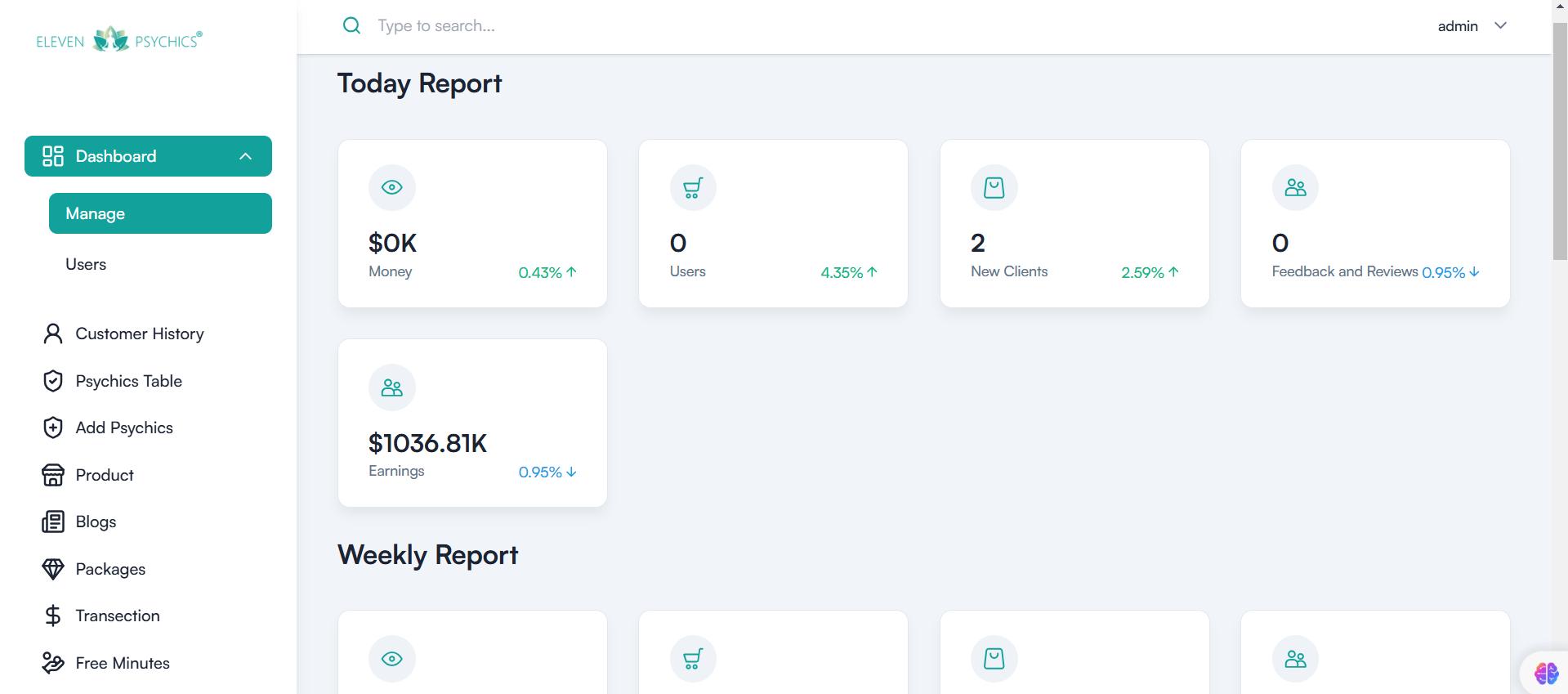This screenshot has height=694, width=1568.
Task: Click the $1036.81K Earnings value
Action: pyautogui.click(x=427, y=443)
